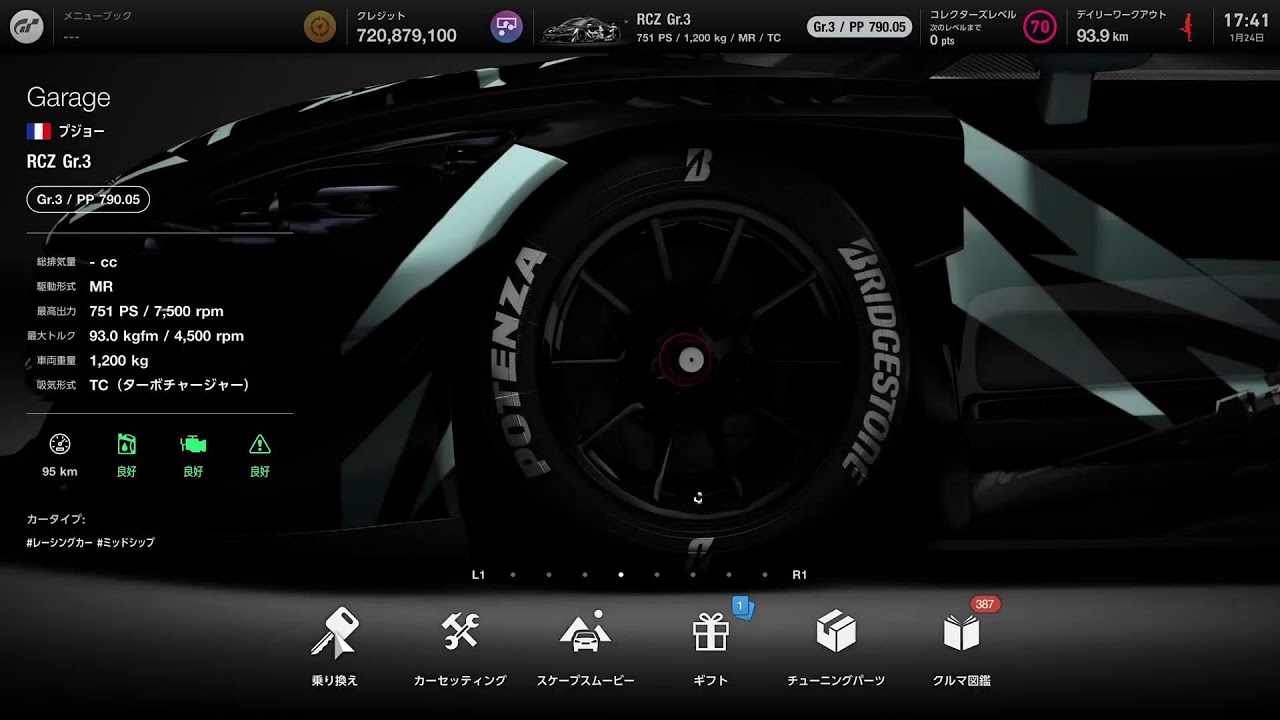
Task: Launch スケープスムービー scapes movie icon
Action: point(585,632)
